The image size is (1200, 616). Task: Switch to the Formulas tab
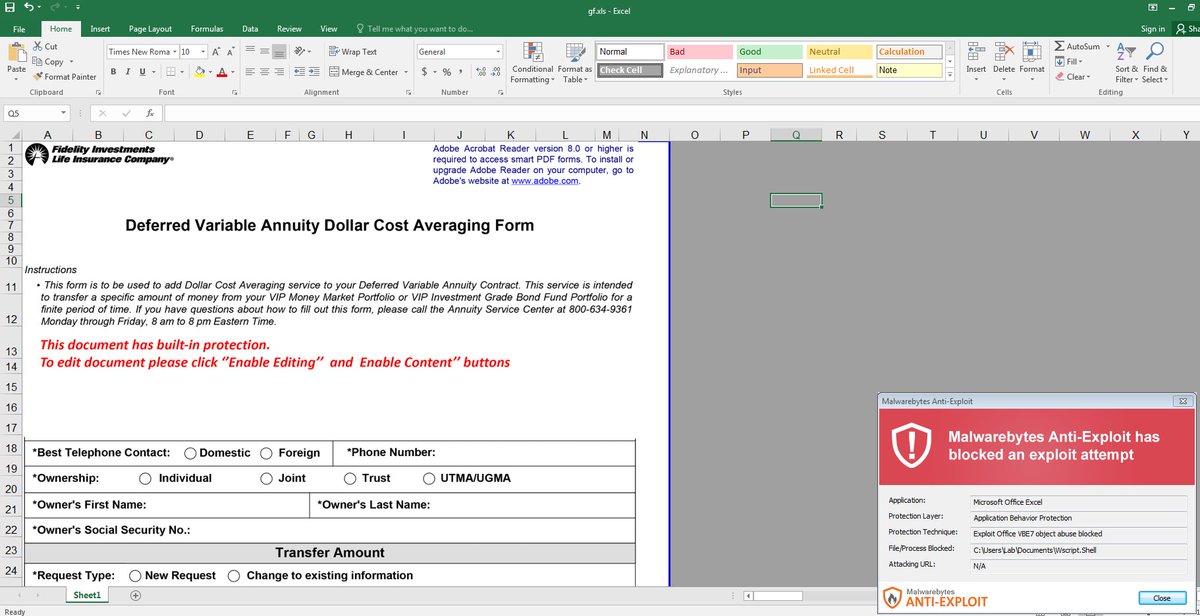(x=207, y=29)
